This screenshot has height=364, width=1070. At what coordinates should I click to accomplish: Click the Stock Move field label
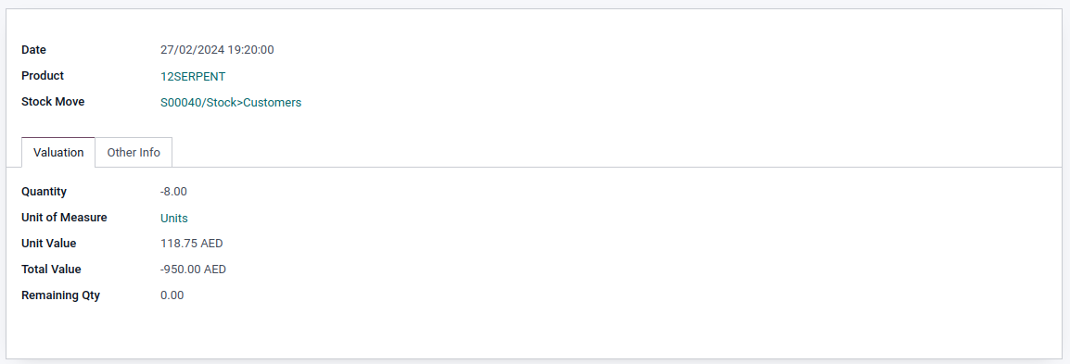click(53, 102)
